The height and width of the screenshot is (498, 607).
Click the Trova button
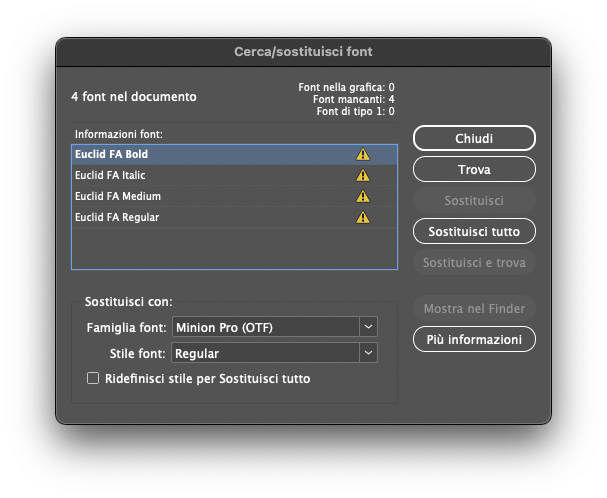click(474, 170)
